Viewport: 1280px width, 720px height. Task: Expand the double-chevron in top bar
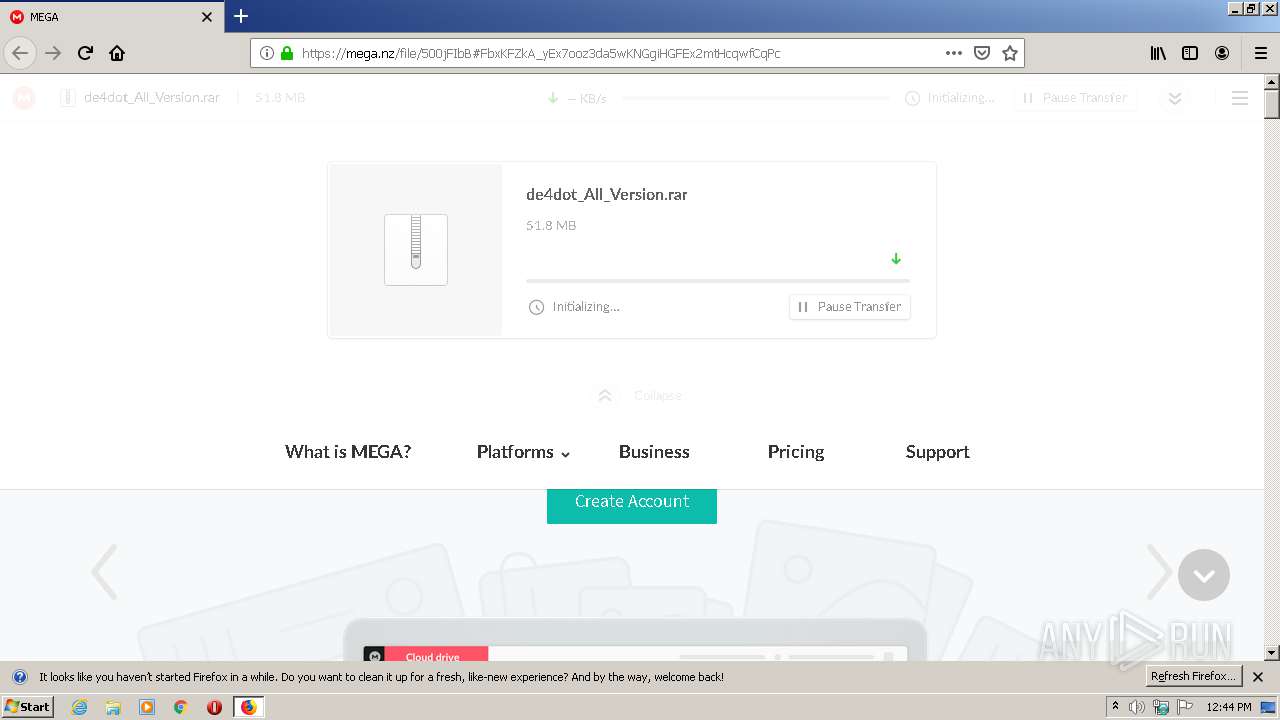click(x=1175, y=98)
